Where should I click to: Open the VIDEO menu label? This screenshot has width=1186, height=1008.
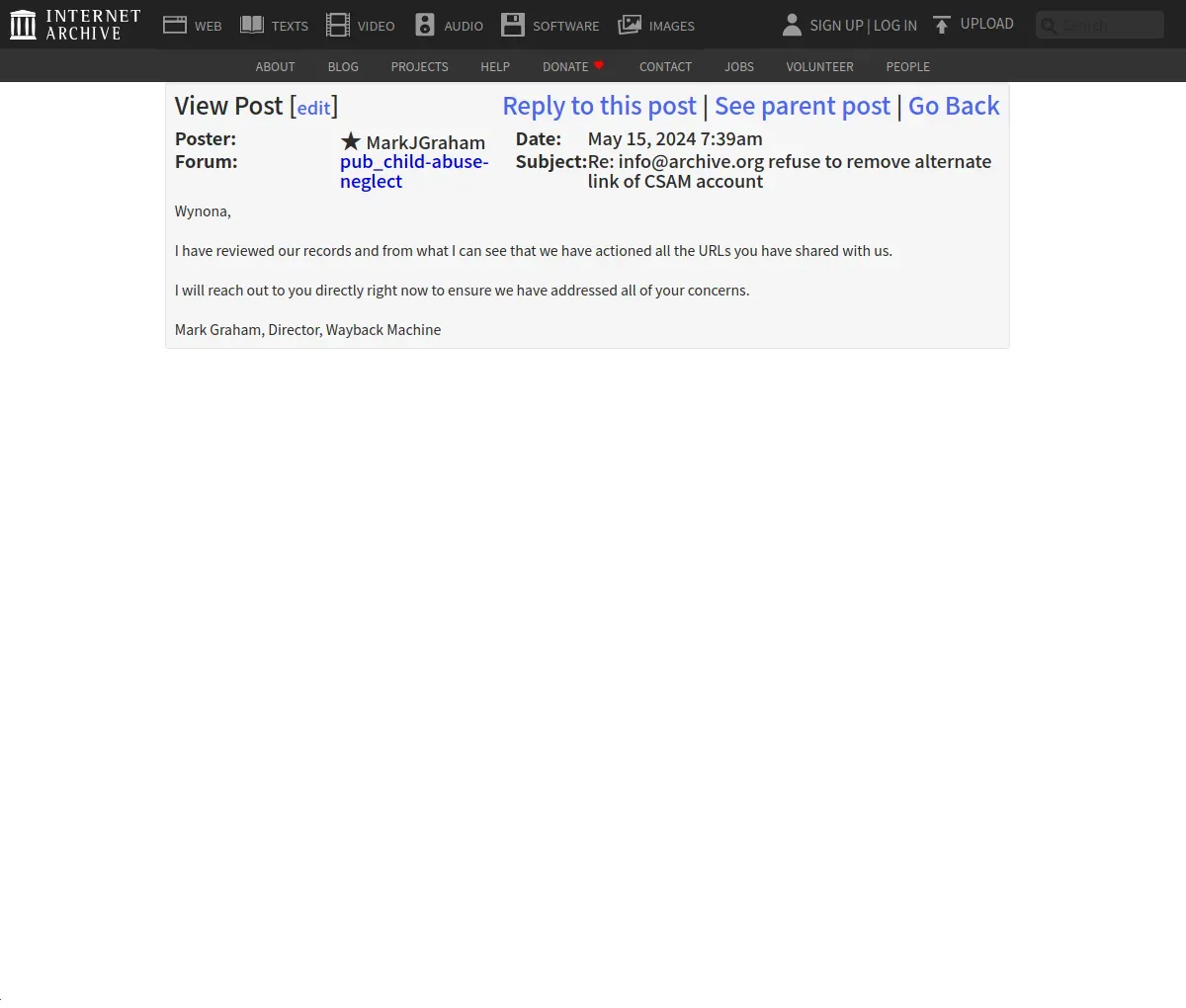click(x=376, y=26)
